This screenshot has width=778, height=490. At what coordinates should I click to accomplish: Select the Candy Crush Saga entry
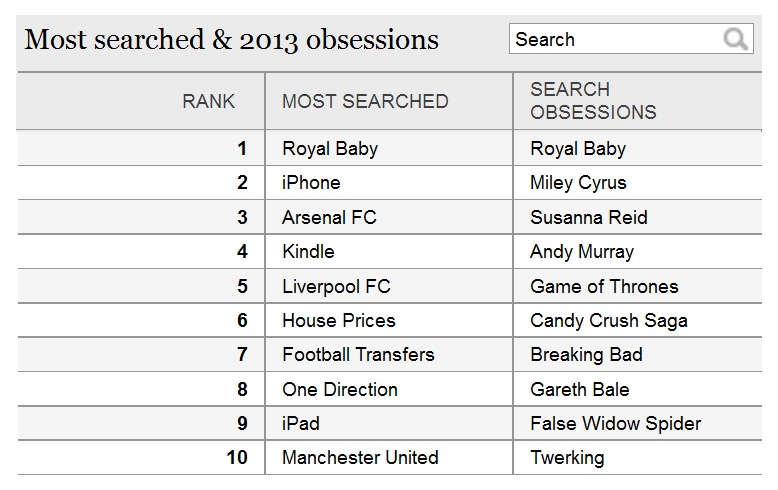[x=609, y=321]
